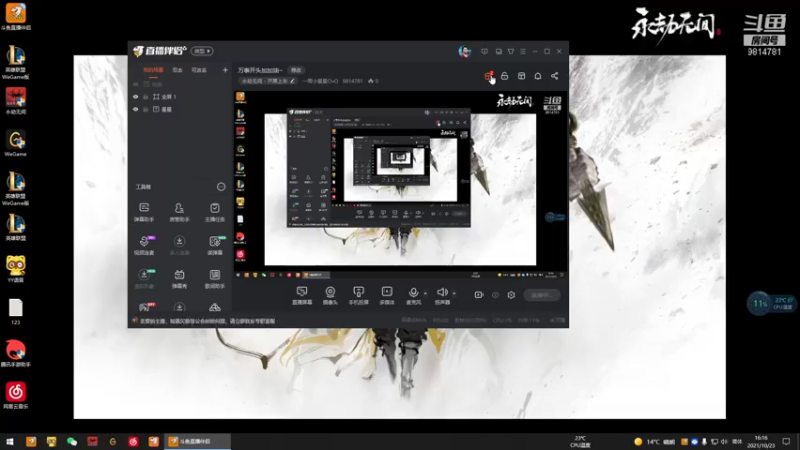The width and height of the screenshot is (800, 450).
Task: Click the edit pencil beside category label
Action: coord(292,81)
